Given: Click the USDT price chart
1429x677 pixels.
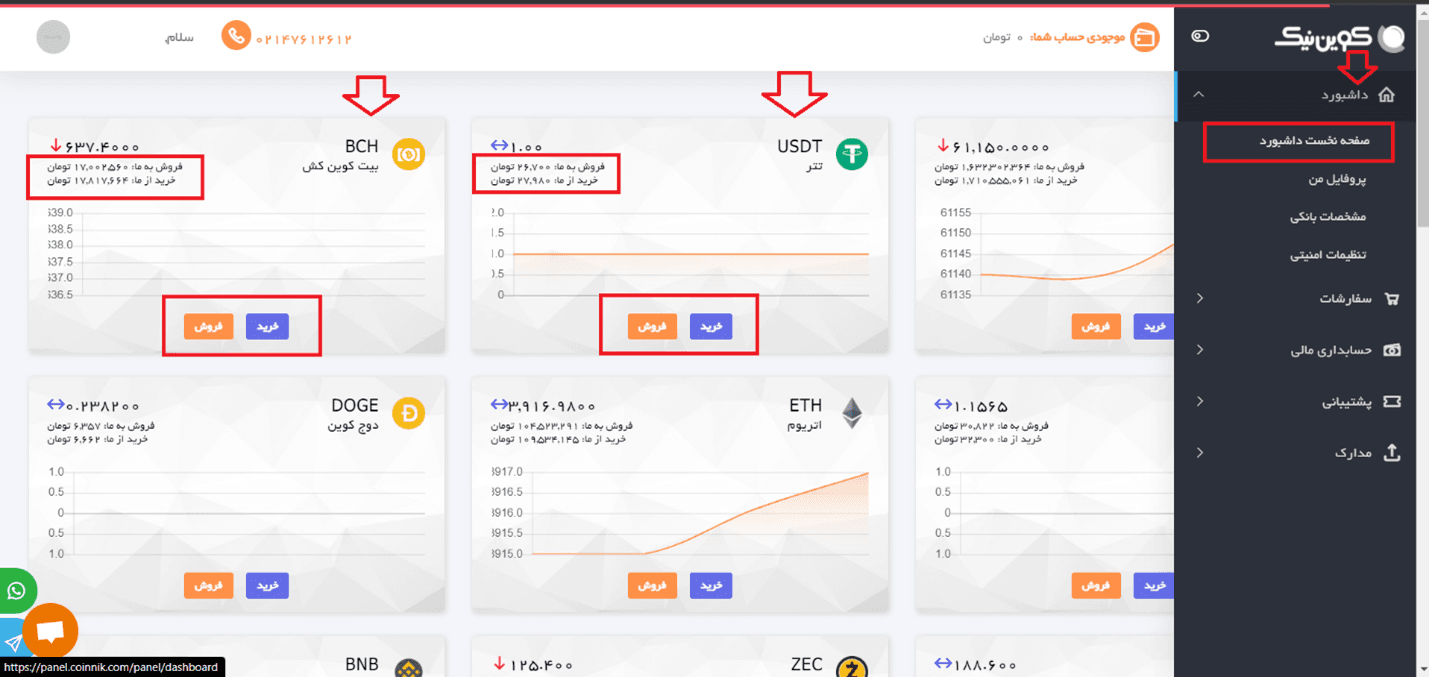Looking at the screenshot, I should click(680, 254).
